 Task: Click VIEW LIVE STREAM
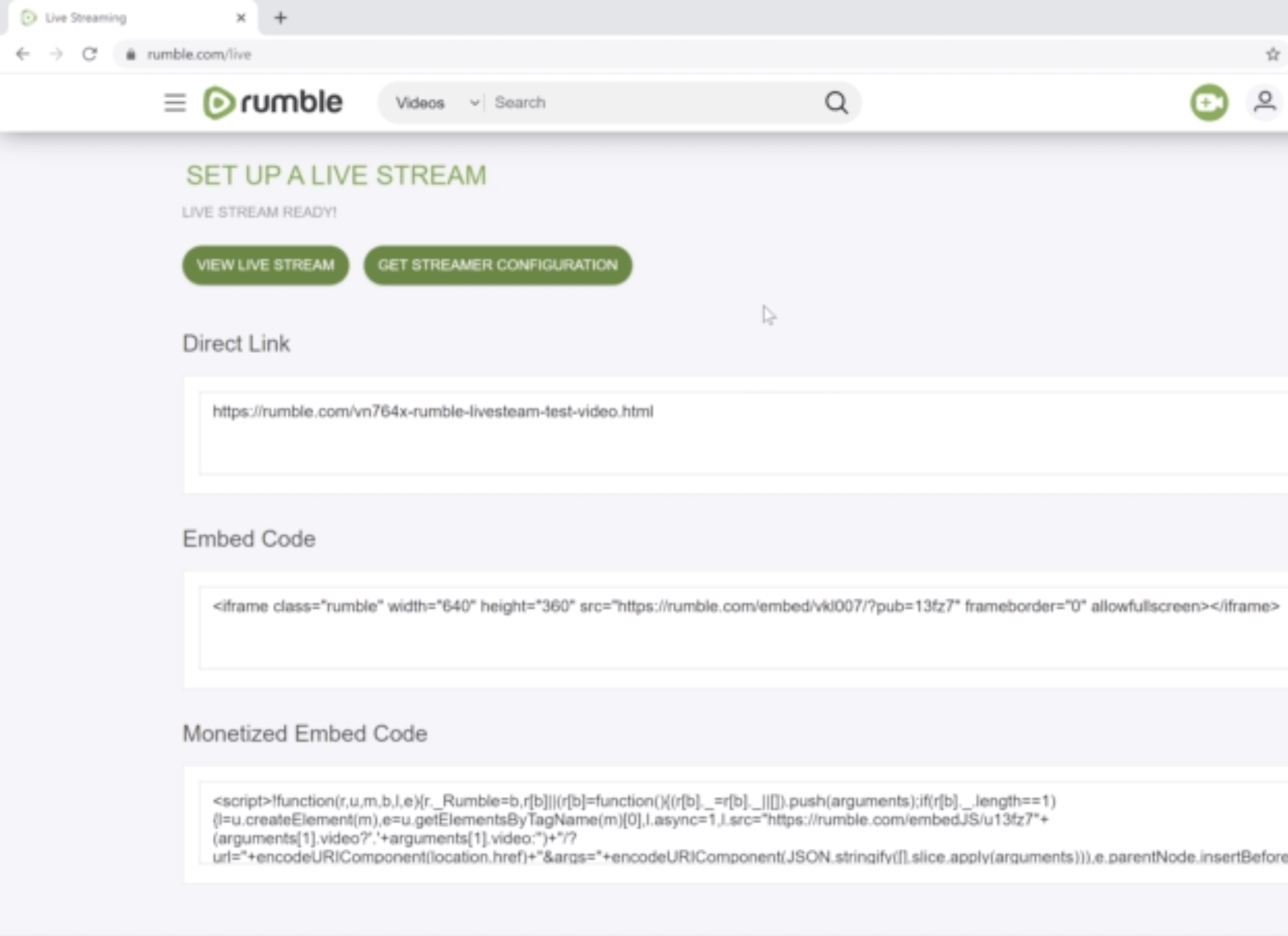pyautogui.click(x=265, y=265)
